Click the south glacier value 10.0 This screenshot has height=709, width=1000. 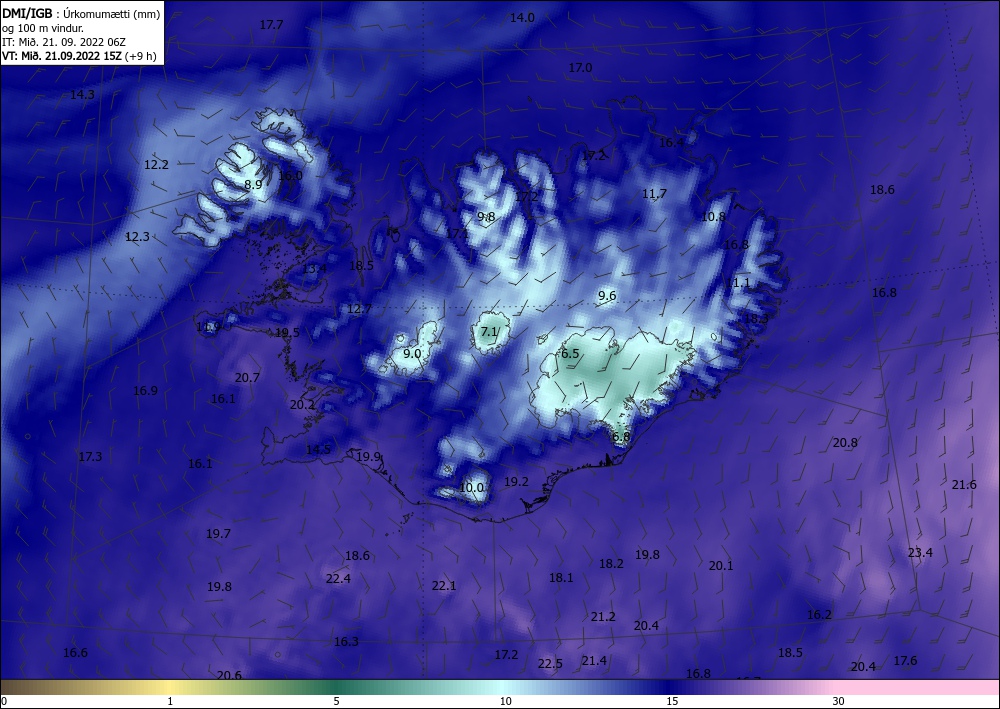[x=471, y=488]
